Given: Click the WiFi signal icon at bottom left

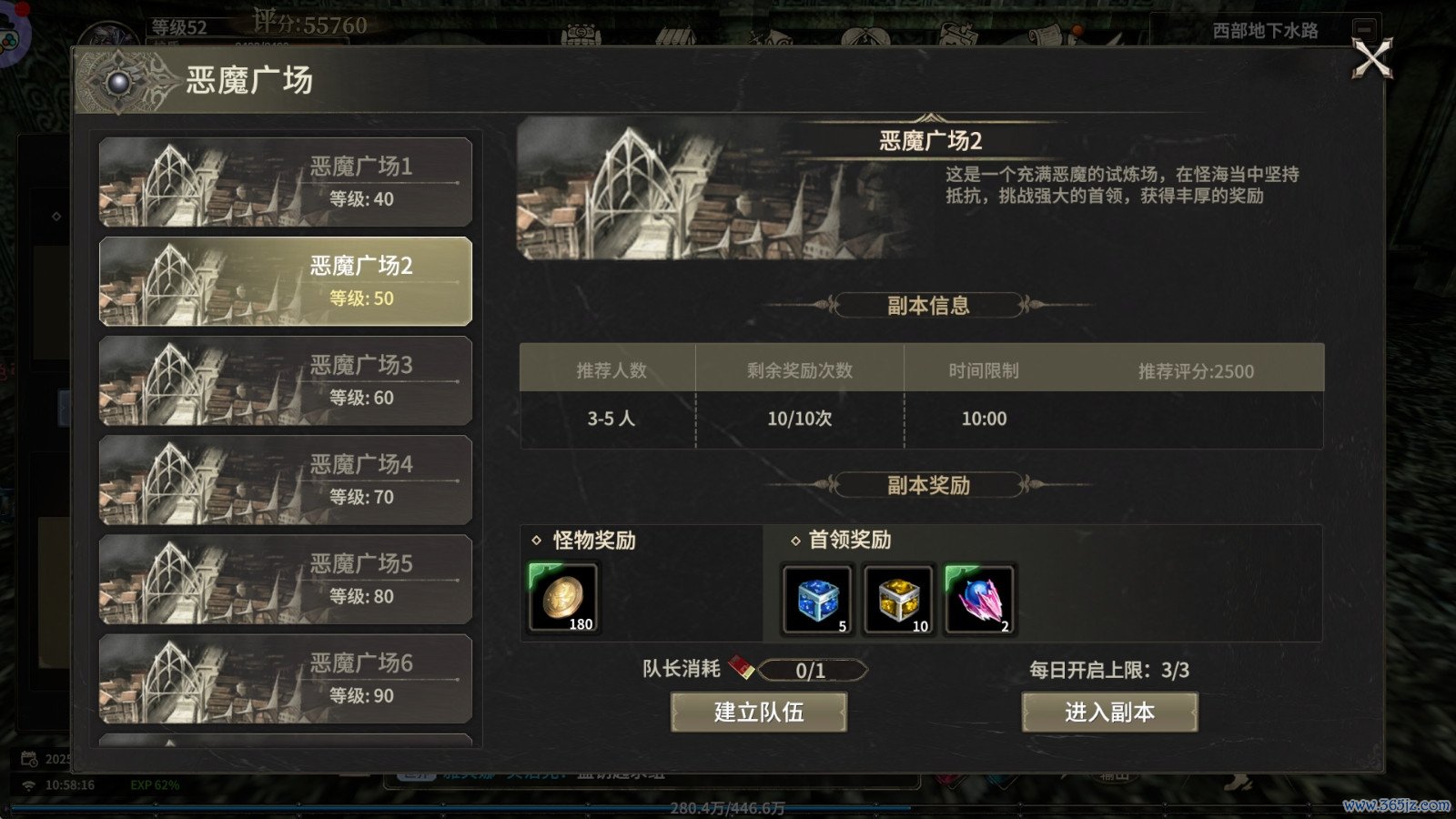Looking at the screenshot, I should pos(28,785).
